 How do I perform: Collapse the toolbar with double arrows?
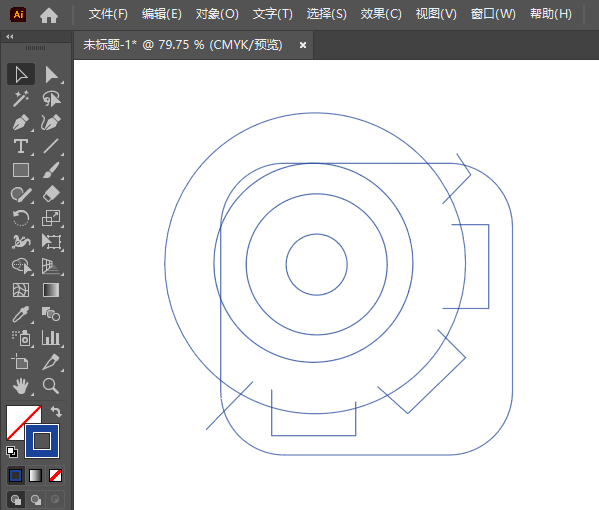pyautogui.click(x=10, y=37)
